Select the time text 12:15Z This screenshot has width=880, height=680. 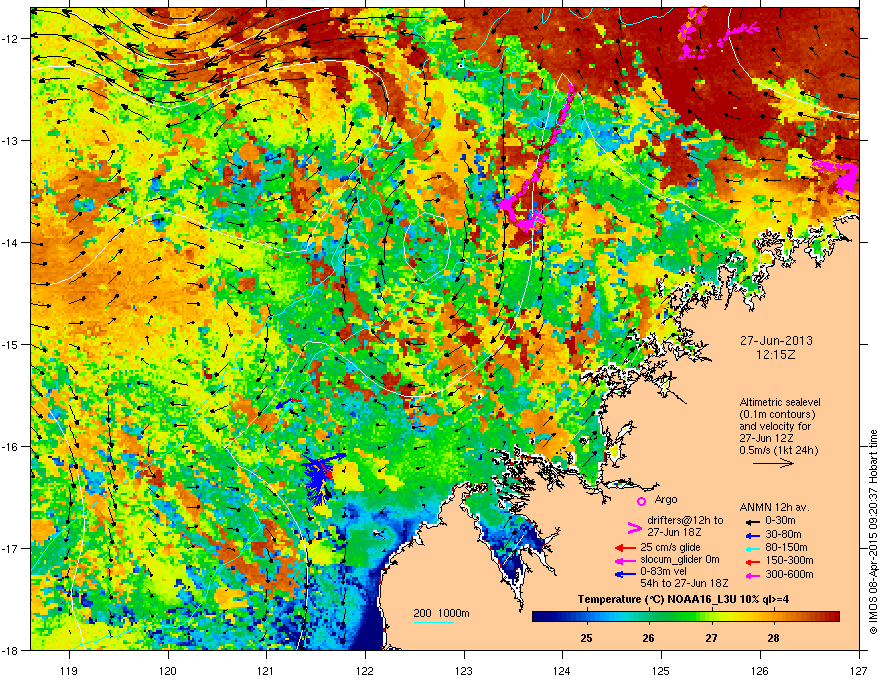pos(776,356)
